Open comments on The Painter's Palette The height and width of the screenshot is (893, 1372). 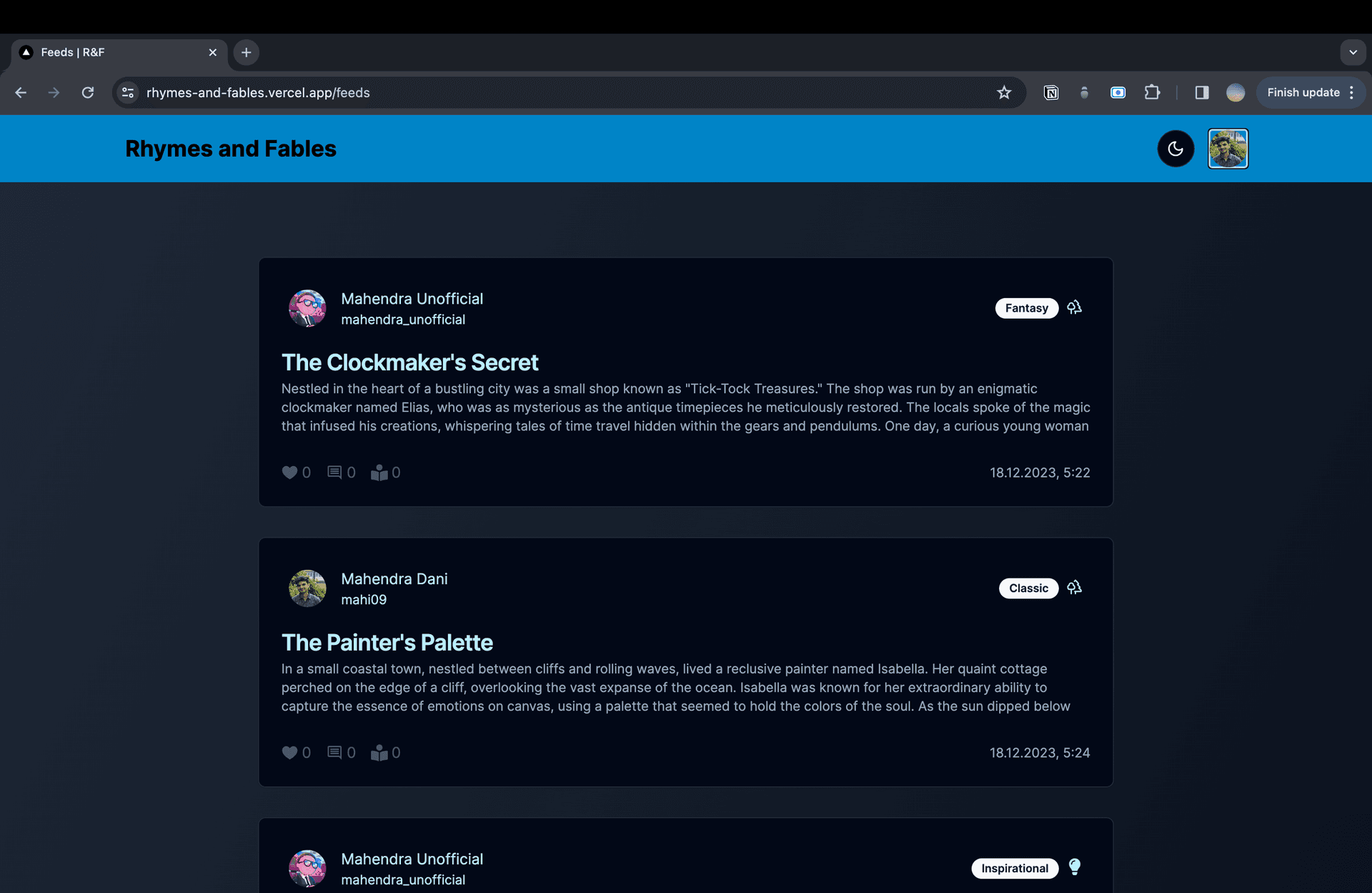pyautogui.click(x=334, y=753)
